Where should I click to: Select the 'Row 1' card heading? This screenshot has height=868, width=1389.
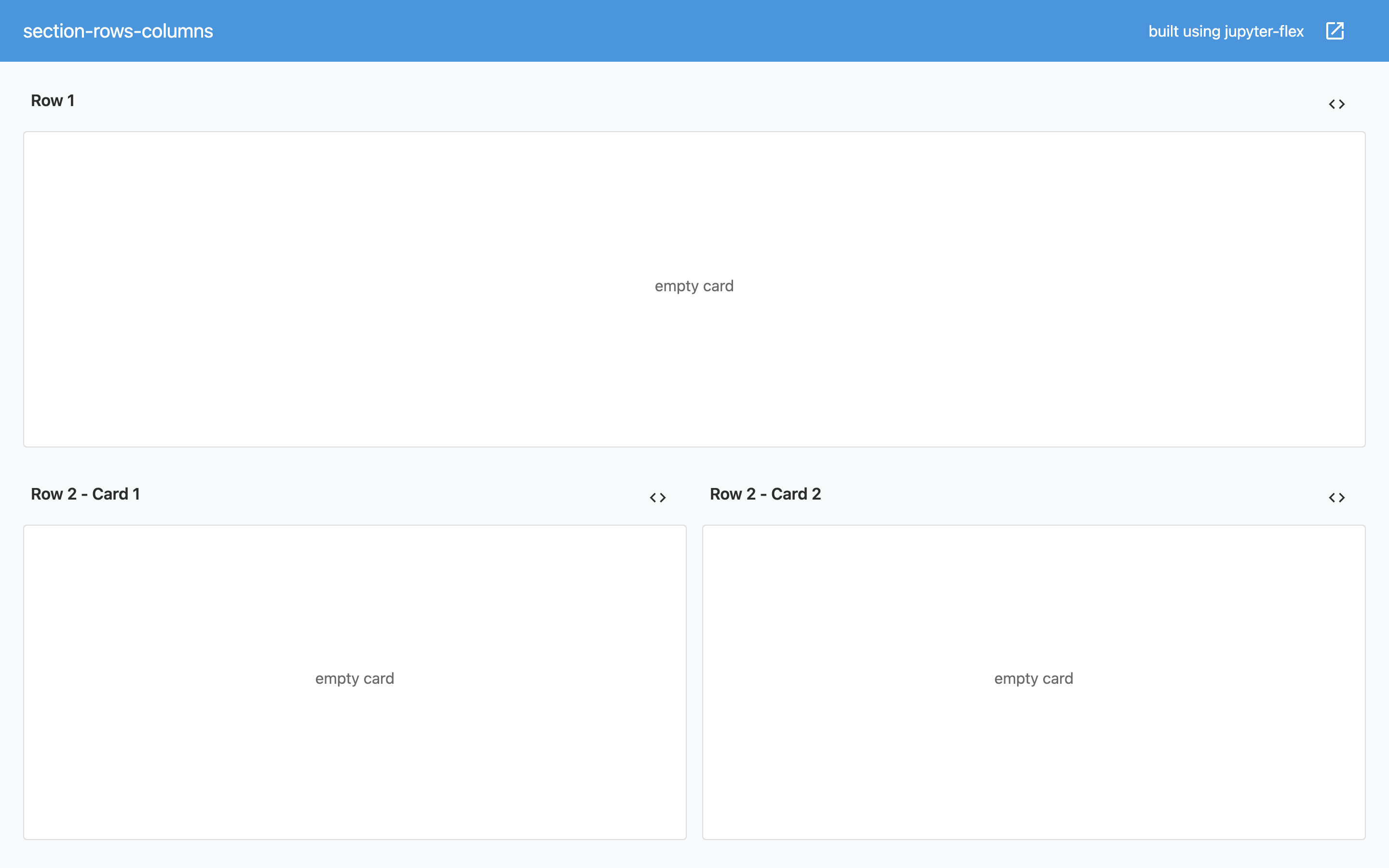click(52, 100)
